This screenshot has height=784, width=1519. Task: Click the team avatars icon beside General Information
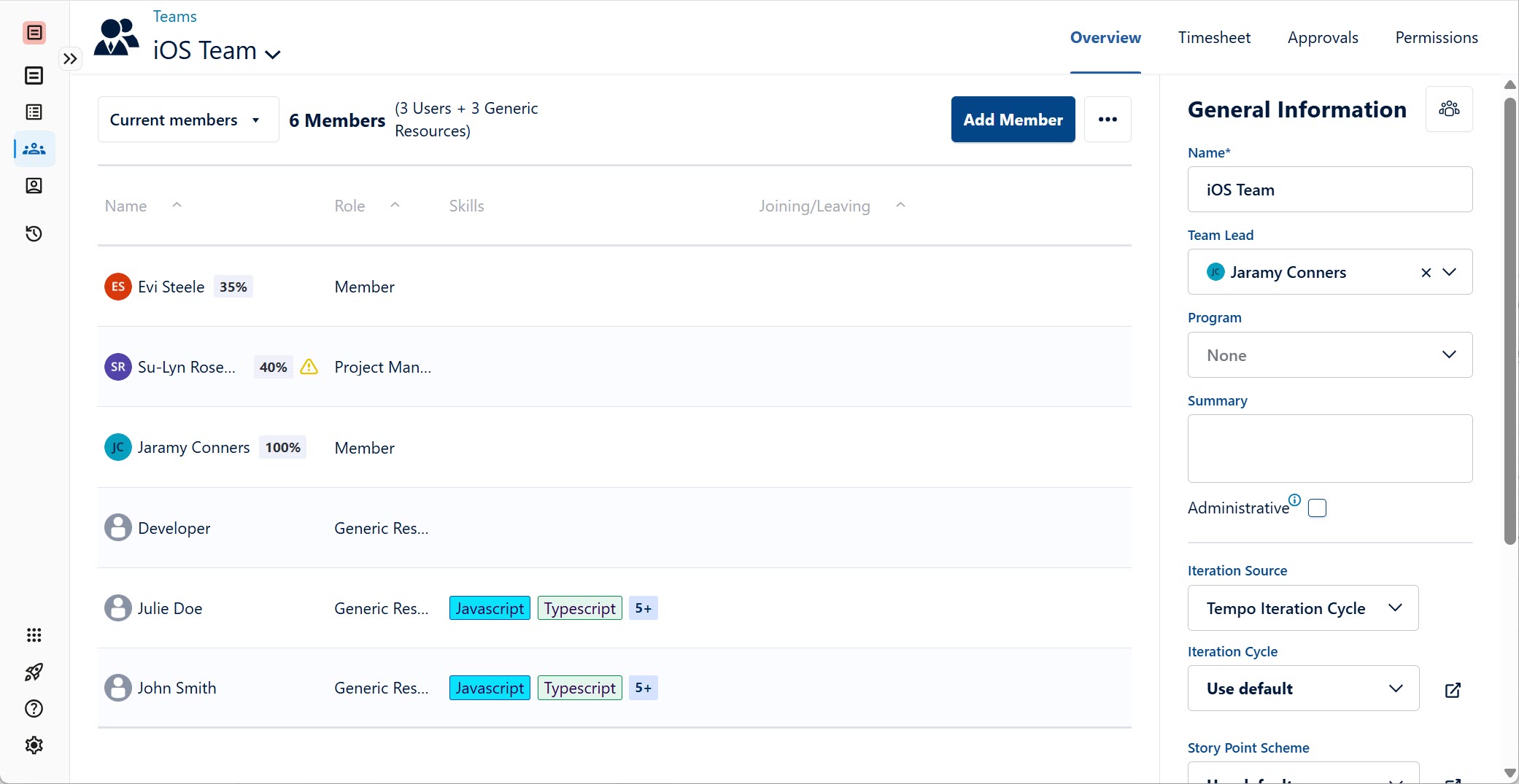pyautogui.click(x=1449, y=109)
